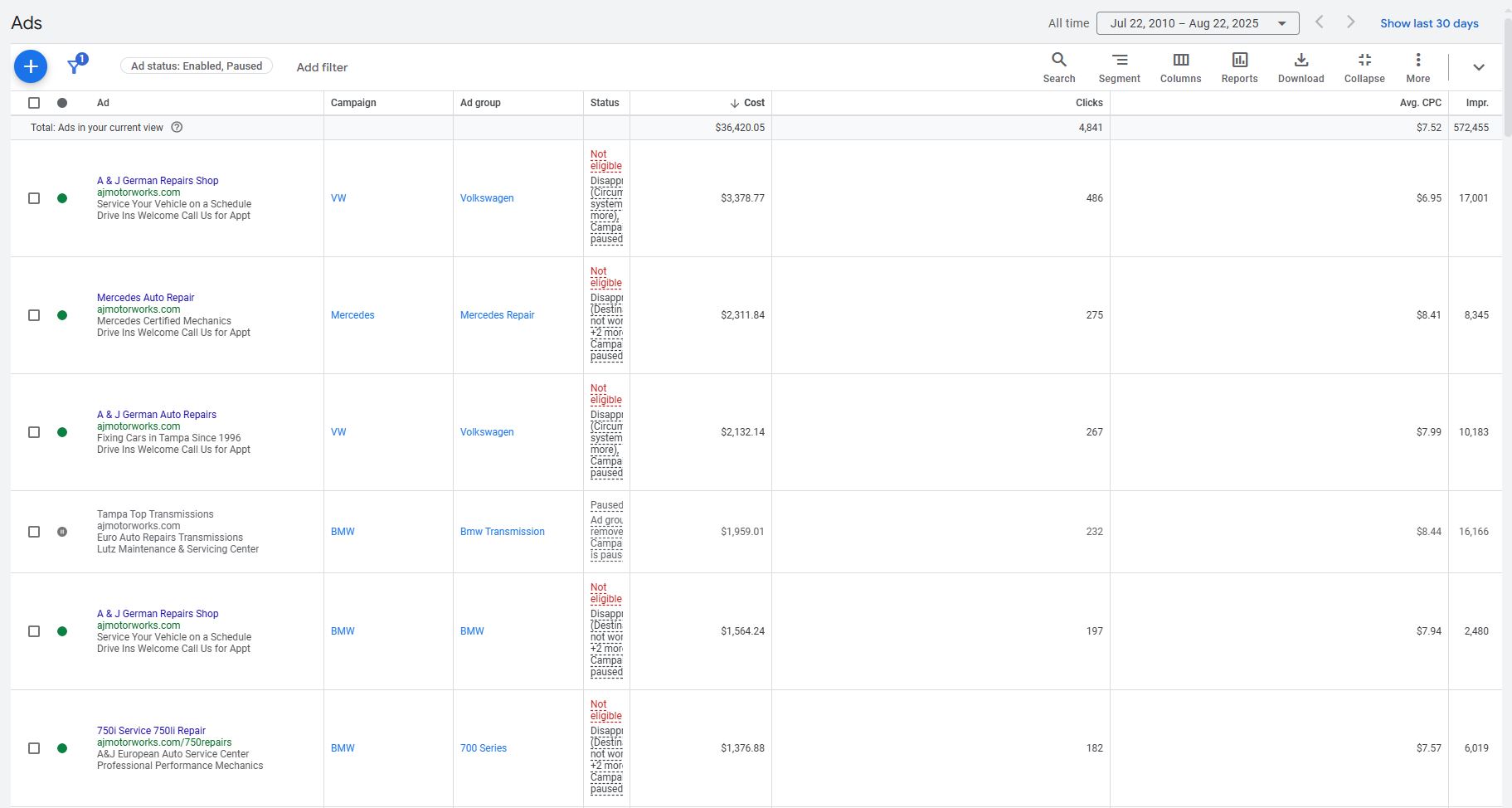This screenshot has height=808, width=1512.
Task: Click the Status column header
Action: (605, 103)
